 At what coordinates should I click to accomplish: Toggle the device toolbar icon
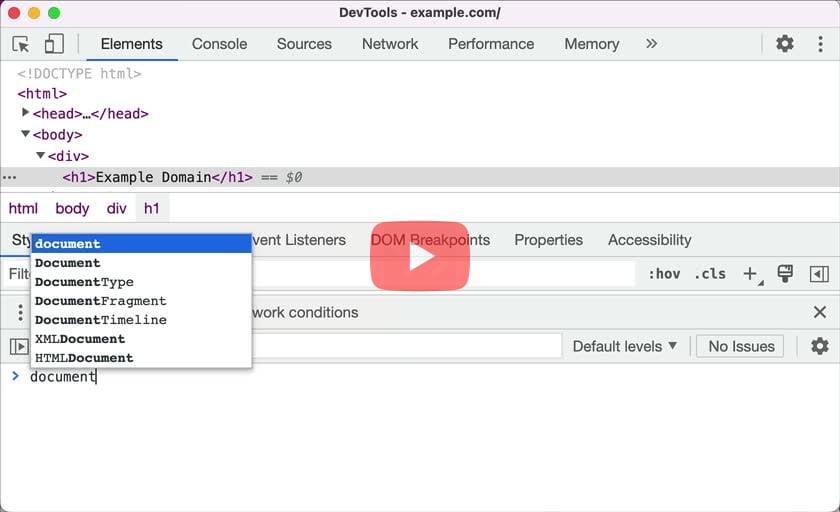[x=54, y=44]
